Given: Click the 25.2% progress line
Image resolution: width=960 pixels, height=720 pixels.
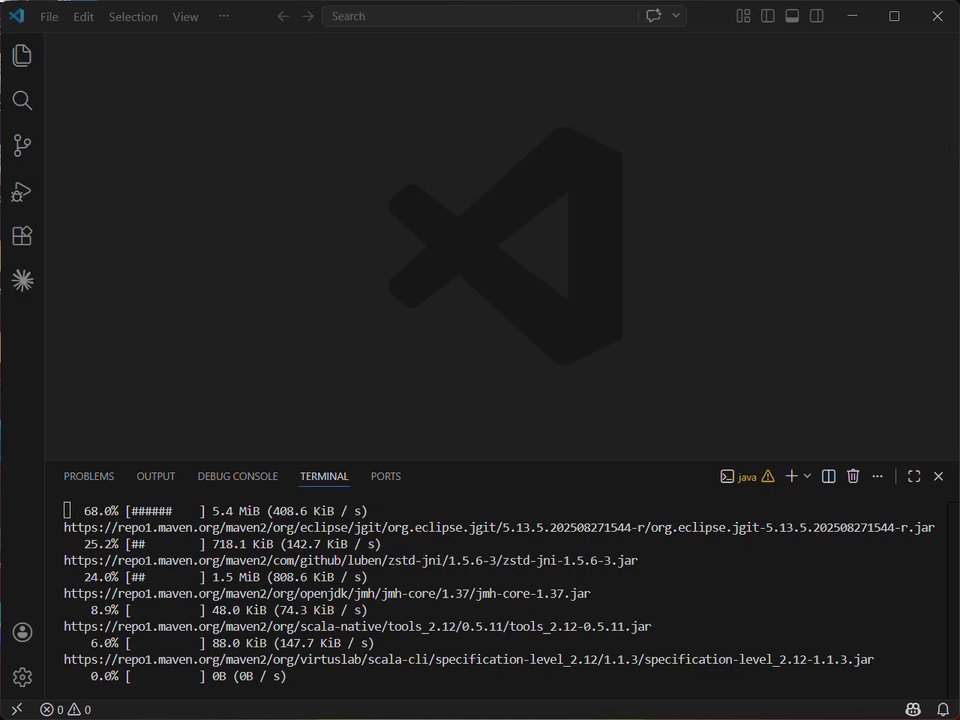Looking at the screenshot, I should [232, 544].
